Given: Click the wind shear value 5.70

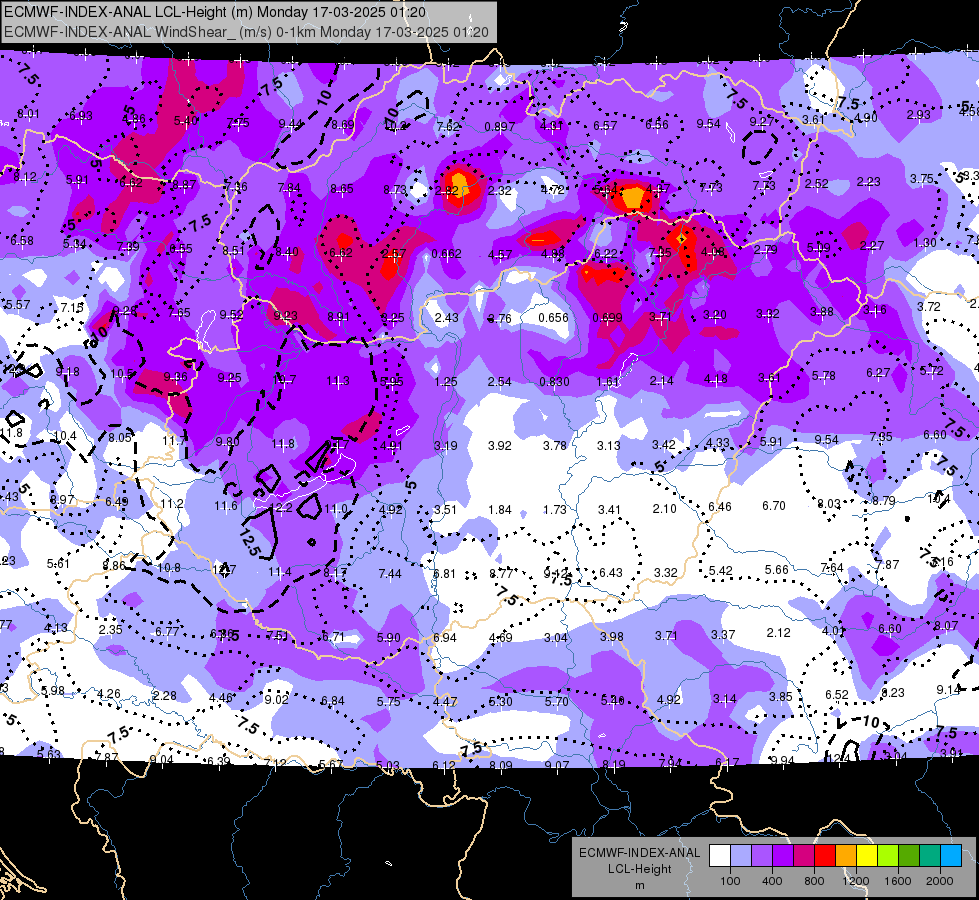Looking at the screenshot, I should click(x=556, y=702).
